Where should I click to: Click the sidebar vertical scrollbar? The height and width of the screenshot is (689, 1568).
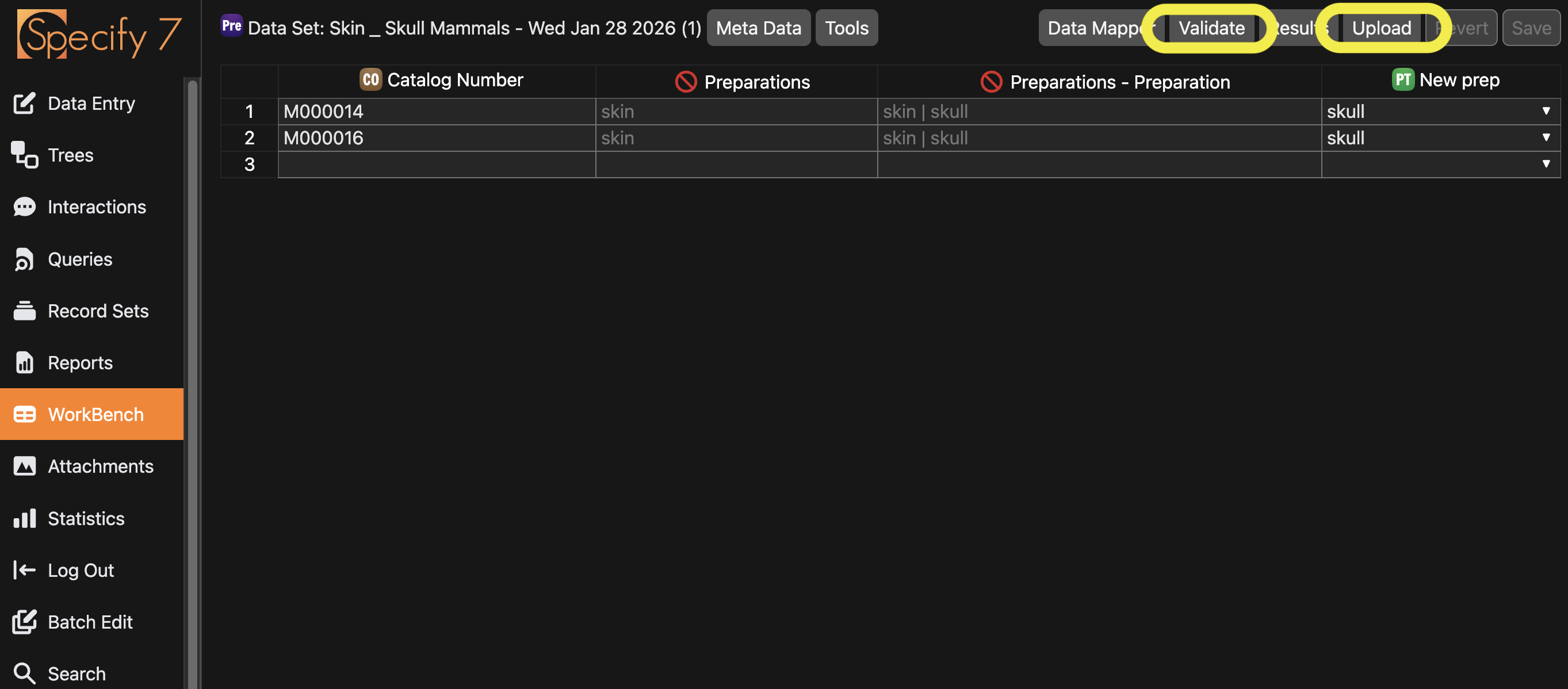(192, 365)
